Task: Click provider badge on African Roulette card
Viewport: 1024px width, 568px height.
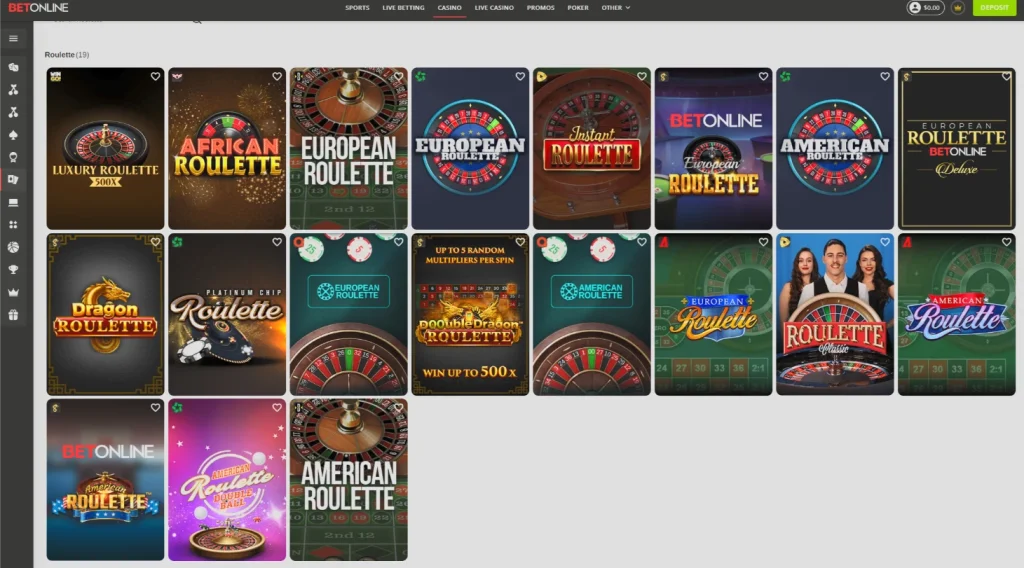Action: click(x=177, y=76)
